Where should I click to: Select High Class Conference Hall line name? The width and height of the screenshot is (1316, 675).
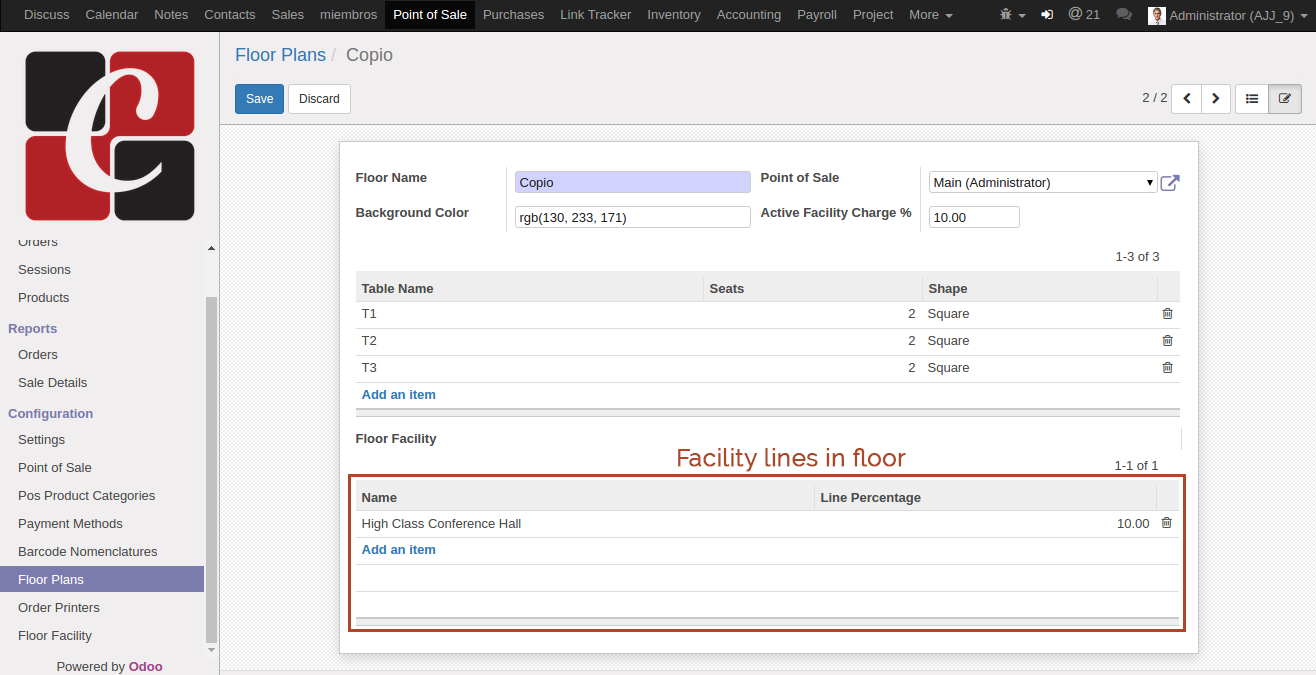pyautogui.click(x=441, y=524)
